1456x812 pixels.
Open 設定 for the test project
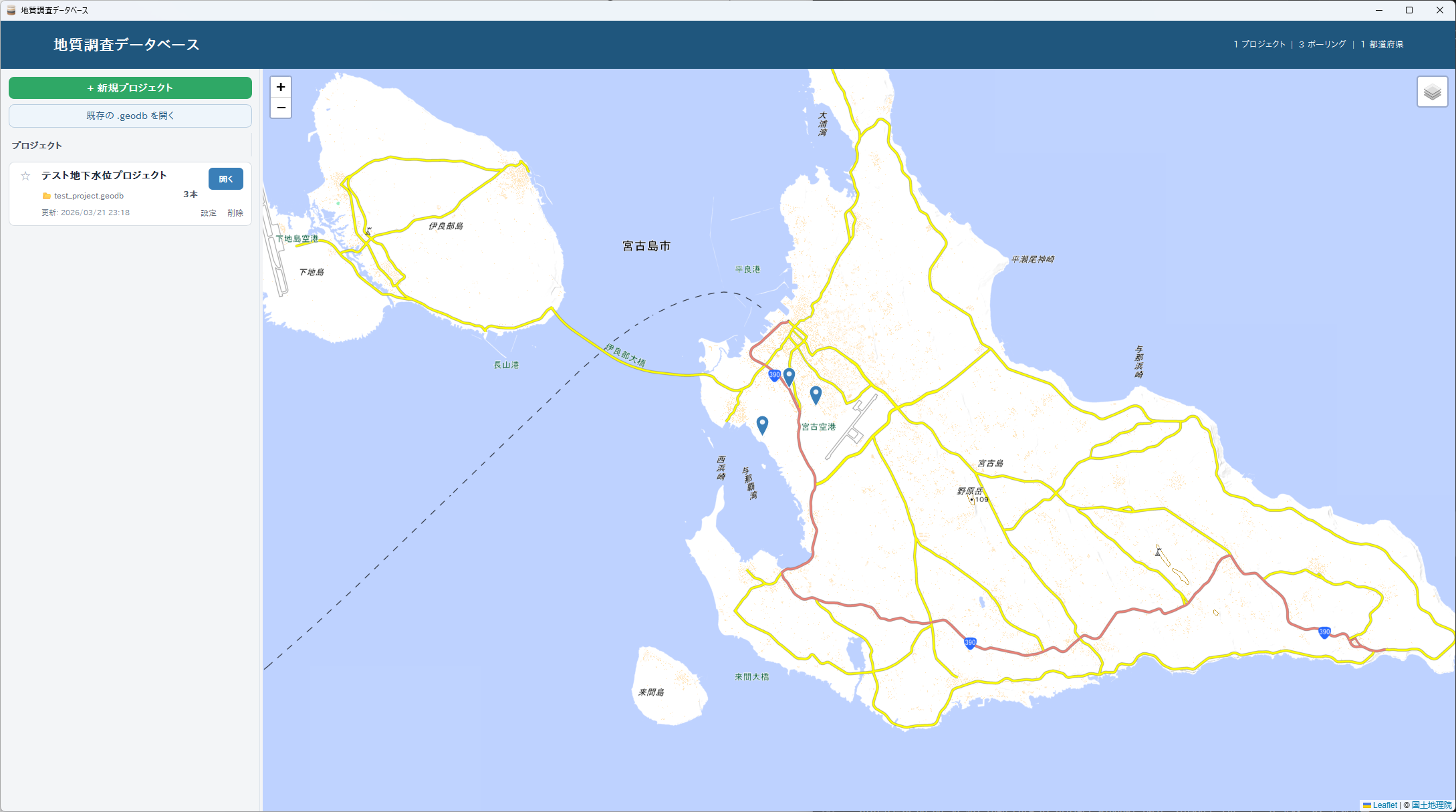pyautogui.click(x=209, y=213)
